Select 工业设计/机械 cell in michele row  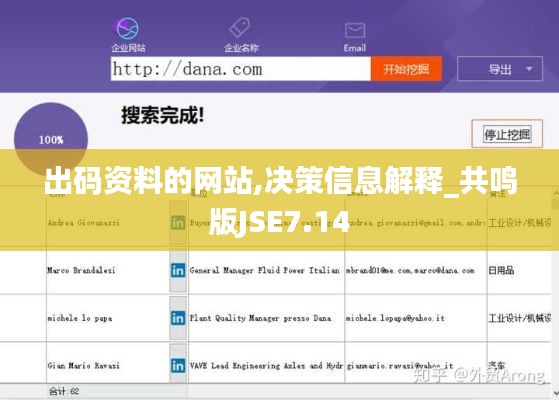(x=520, y=318)
